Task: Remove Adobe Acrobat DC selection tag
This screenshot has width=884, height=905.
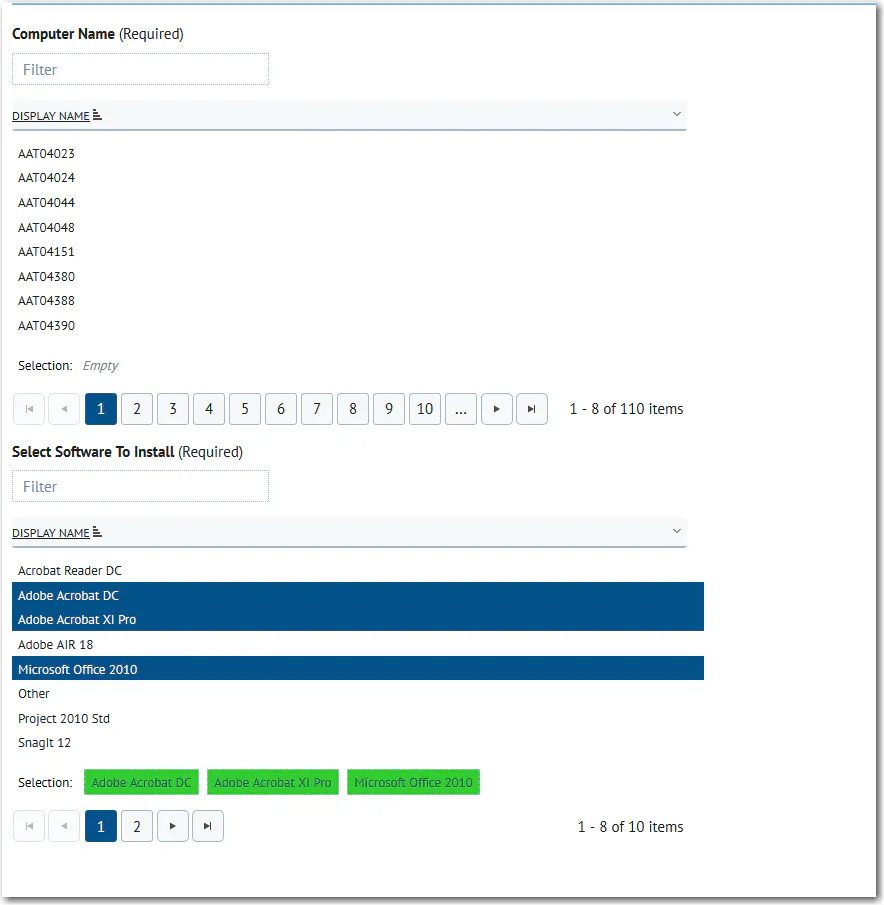Action: point(141,782)
